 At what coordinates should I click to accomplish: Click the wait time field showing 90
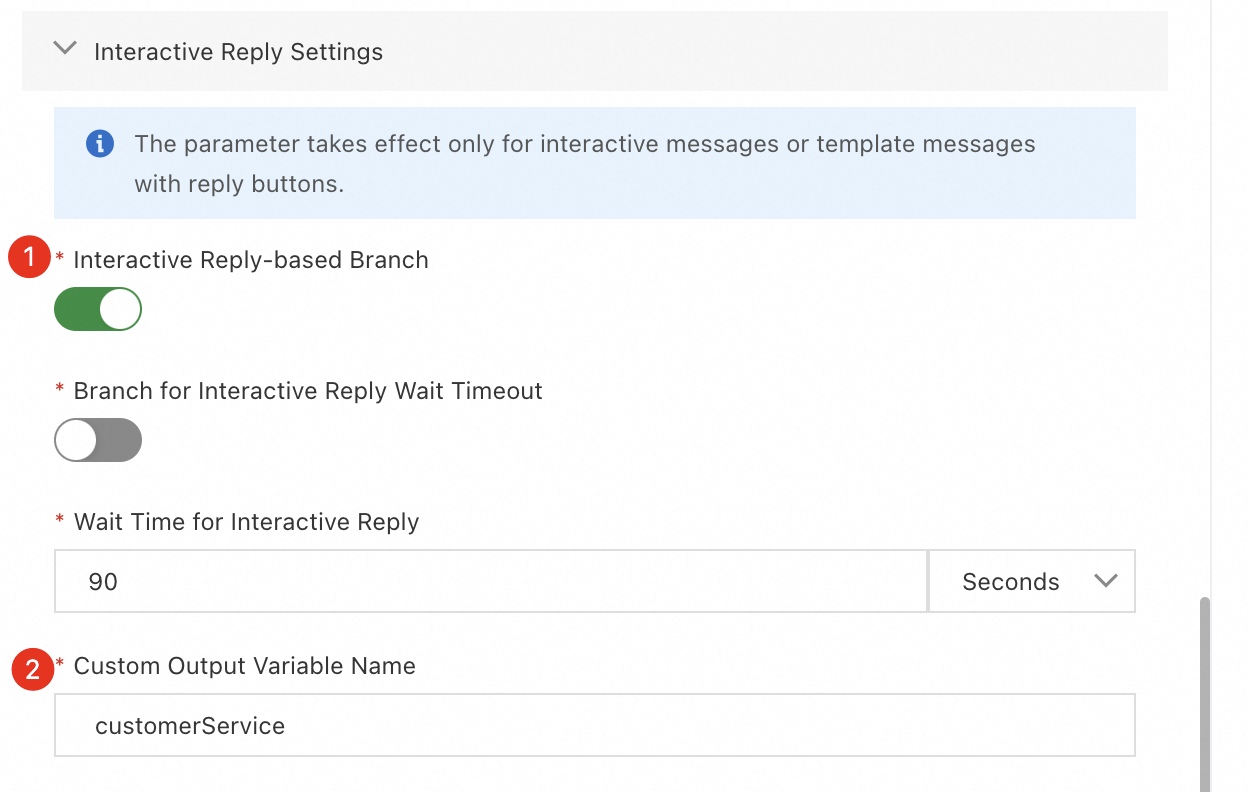tap(490, 581)
